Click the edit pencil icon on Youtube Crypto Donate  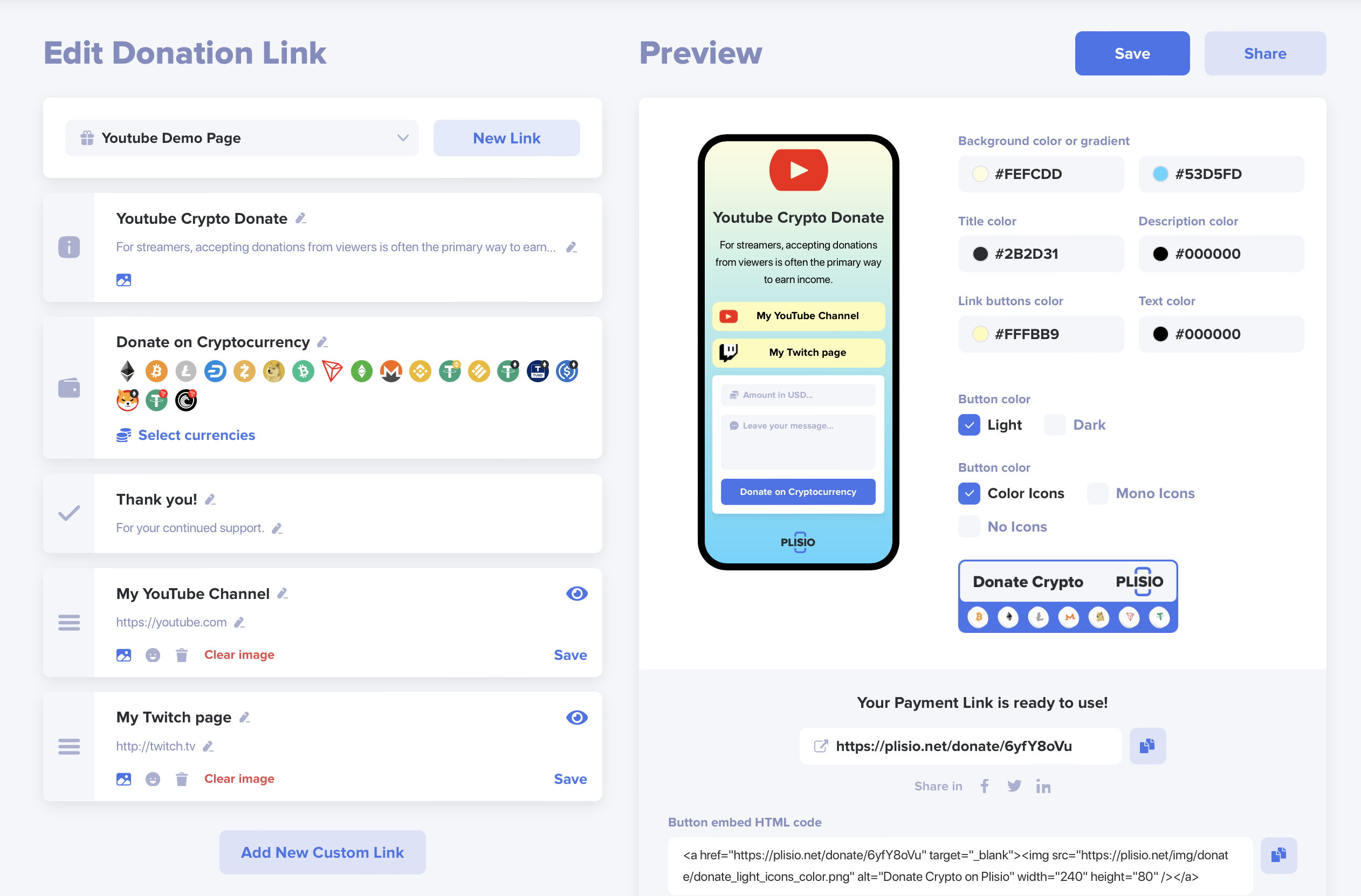click(x=301, y=218)
